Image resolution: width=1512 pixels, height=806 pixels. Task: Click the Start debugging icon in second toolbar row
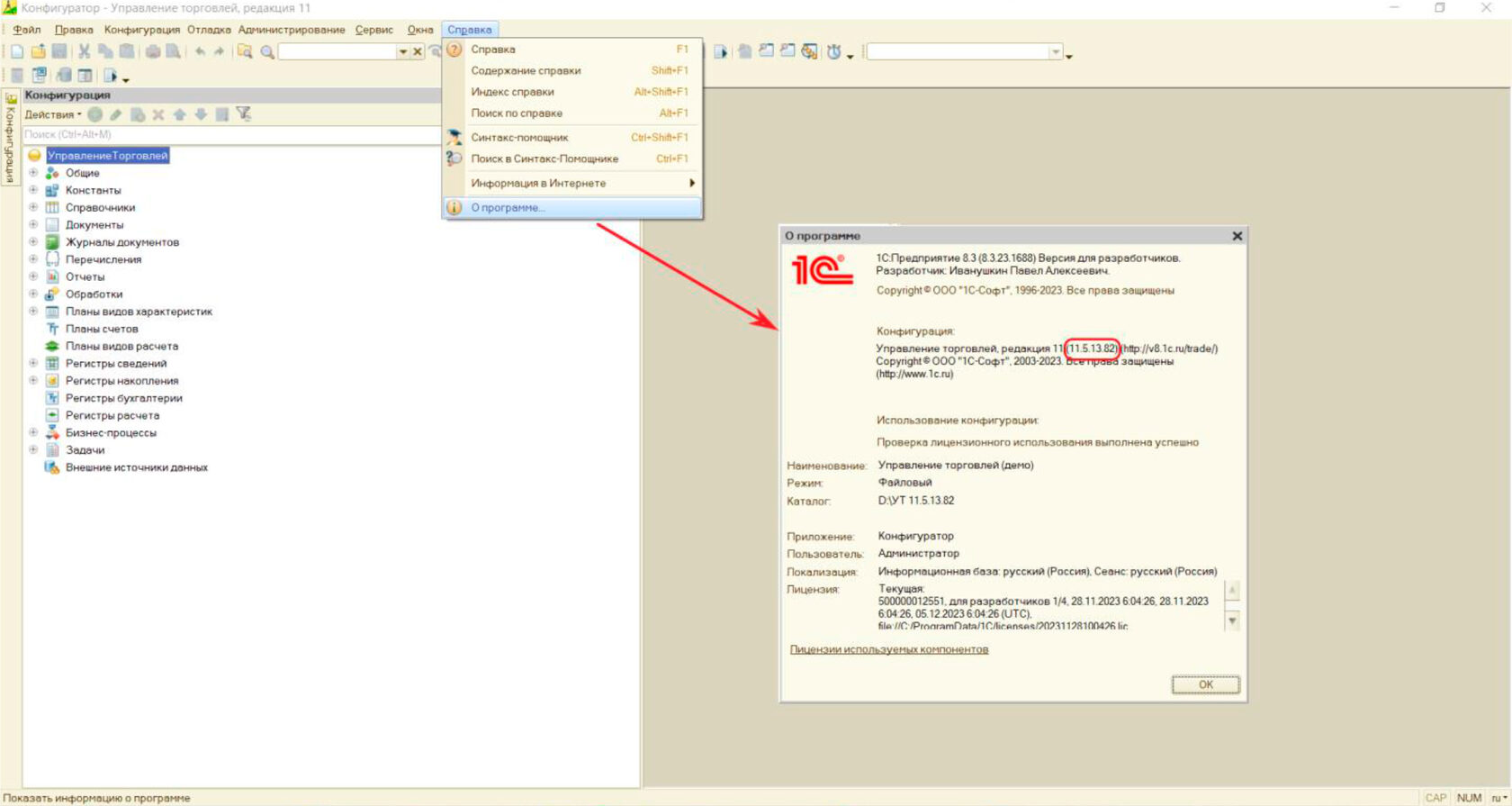110,76
